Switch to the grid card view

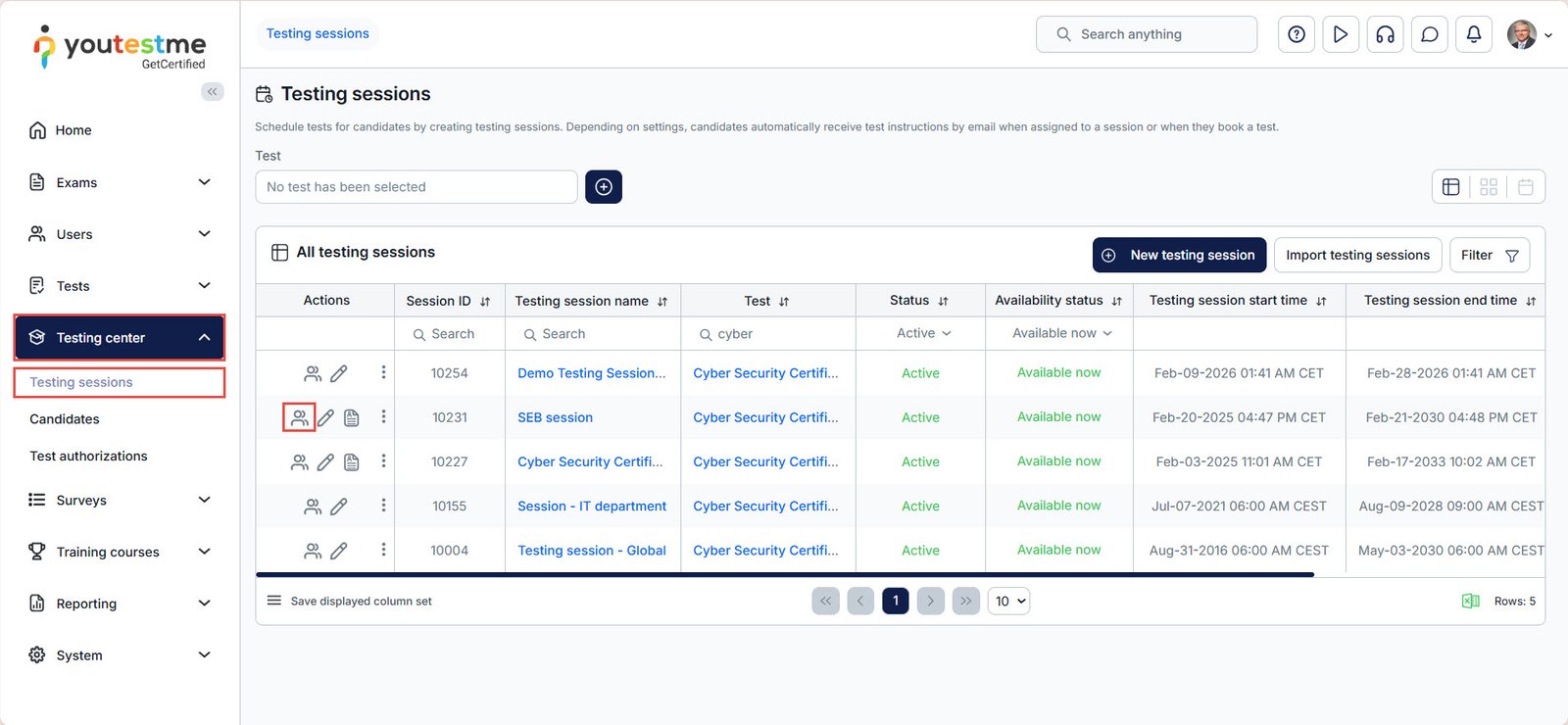point(1488,187)
